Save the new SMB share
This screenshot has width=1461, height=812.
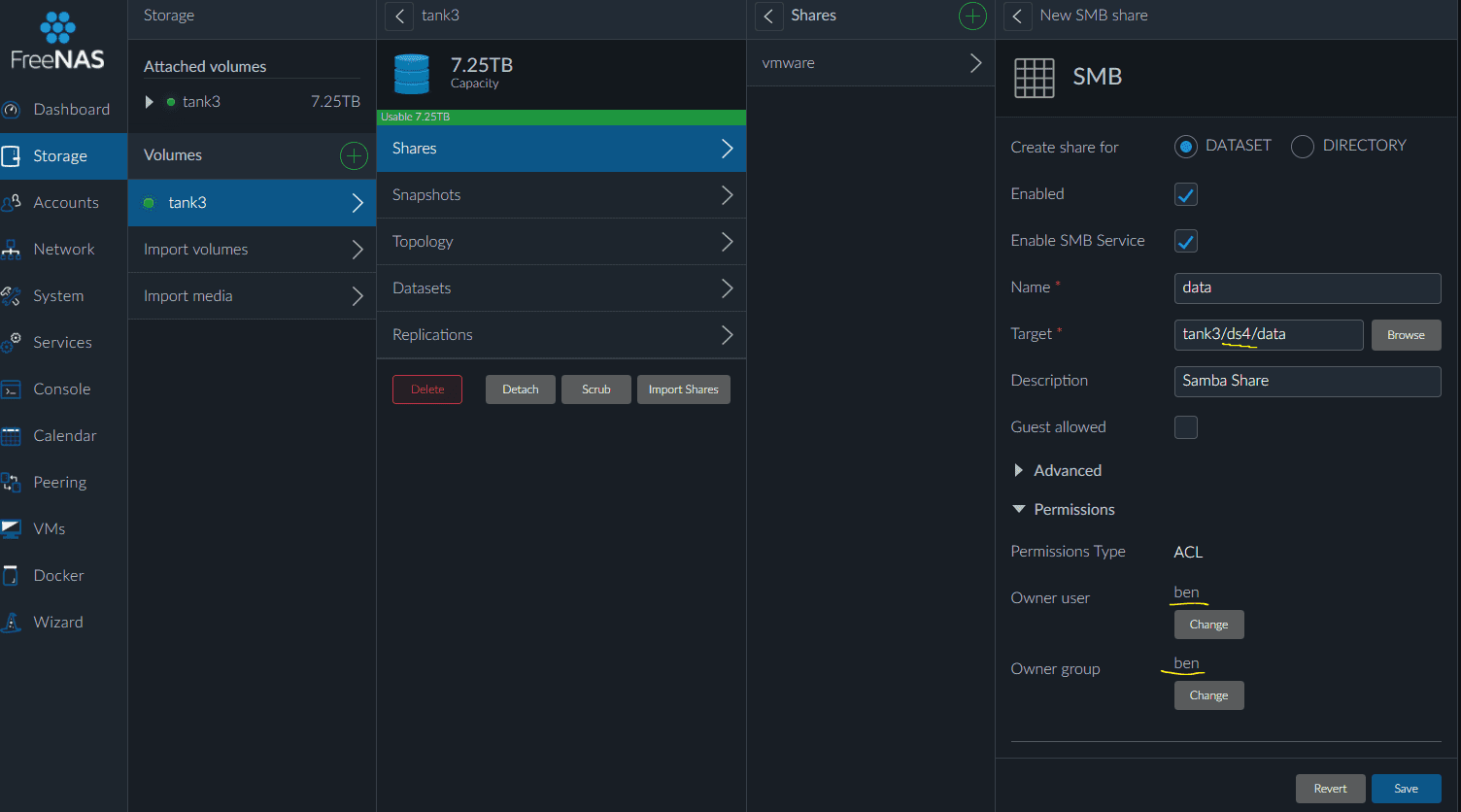click(x=1407, y=789)
